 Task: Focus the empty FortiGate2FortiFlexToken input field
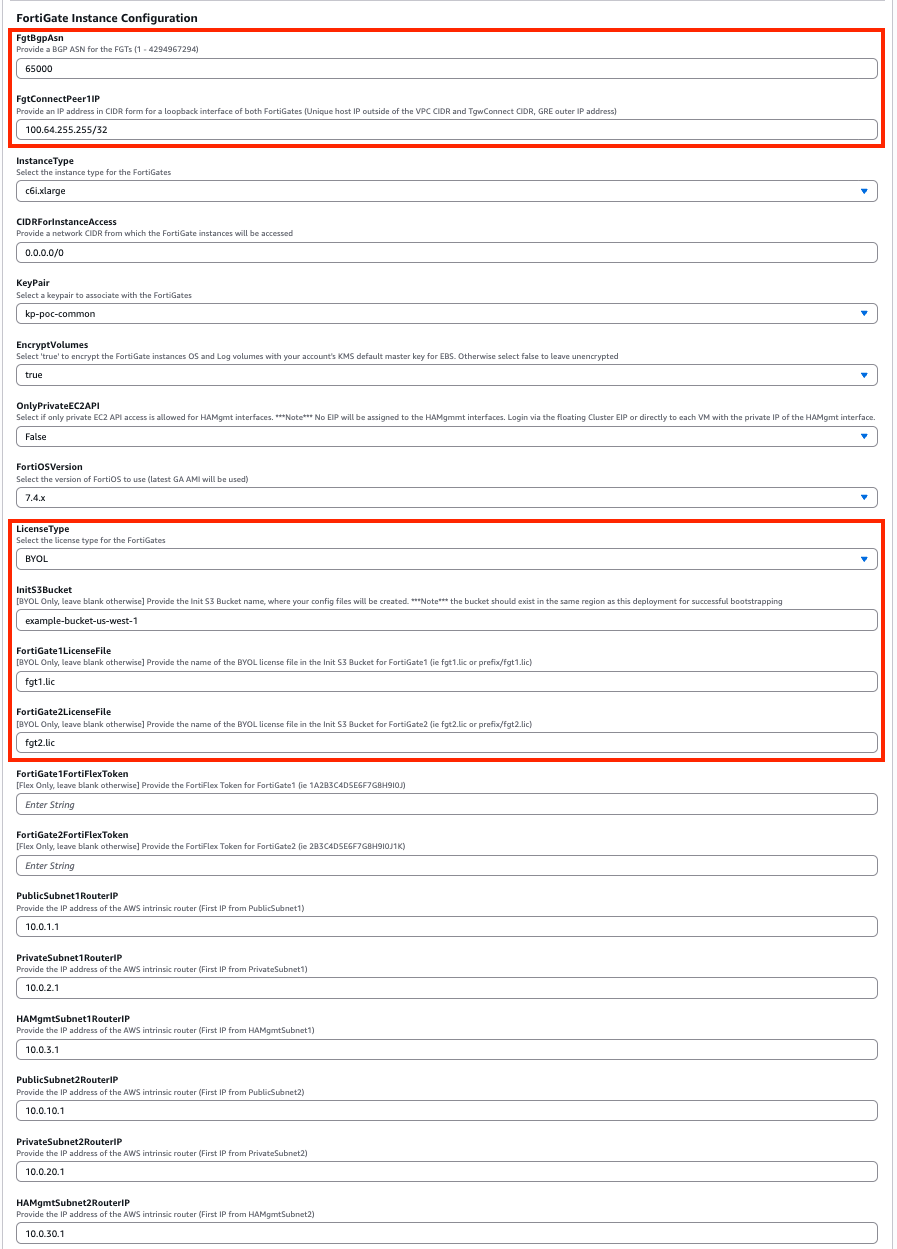pyautogui.click(x=446, y=866)
